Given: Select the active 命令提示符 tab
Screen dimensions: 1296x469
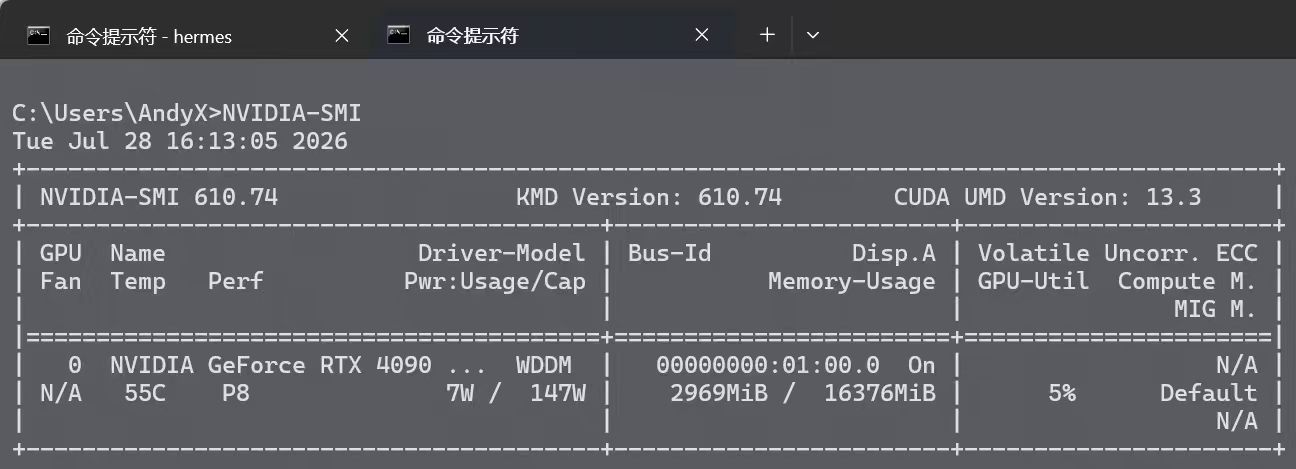Looking at the screenshot, I should coord(550,36).
